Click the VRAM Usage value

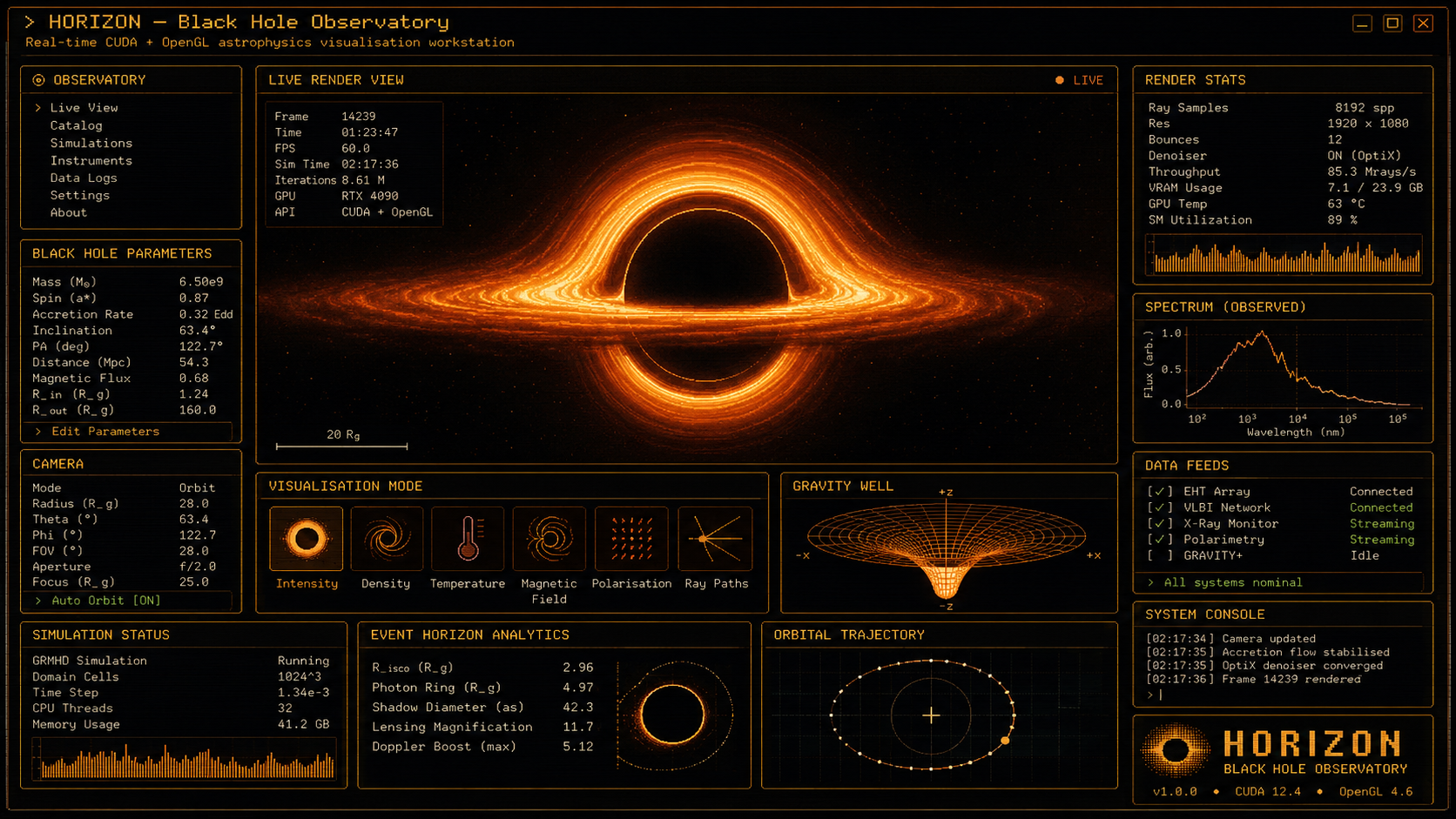[x=1375, y=188]
